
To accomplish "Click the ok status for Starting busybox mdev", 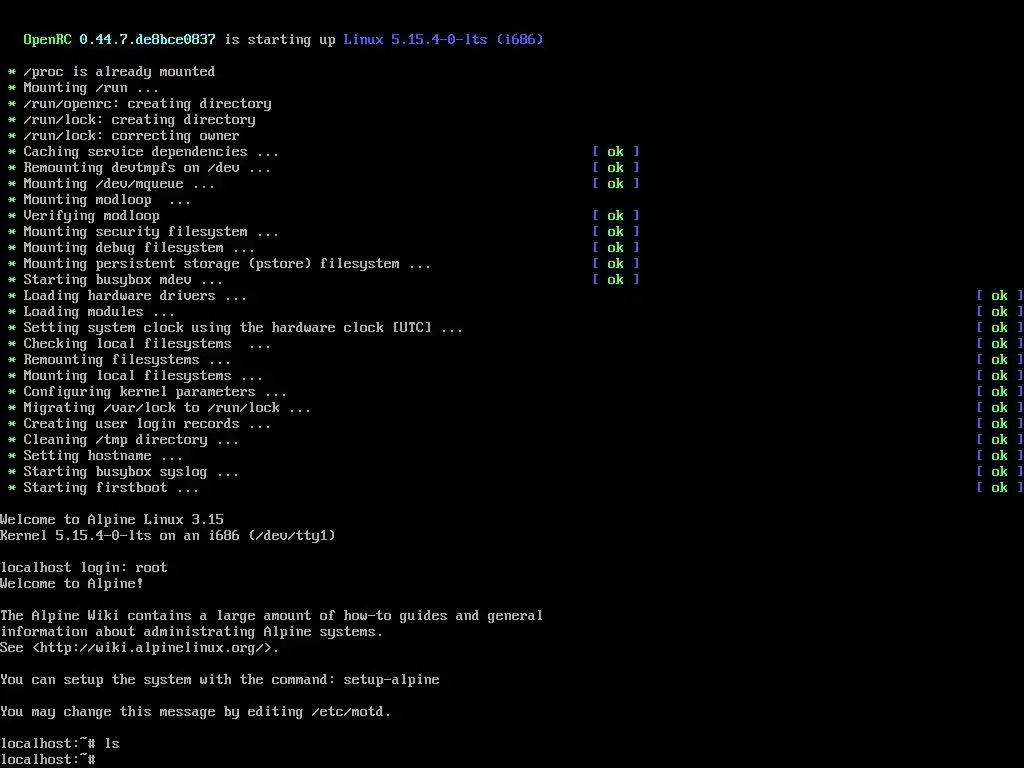I will pyautogui.click(x=615, y=280).
